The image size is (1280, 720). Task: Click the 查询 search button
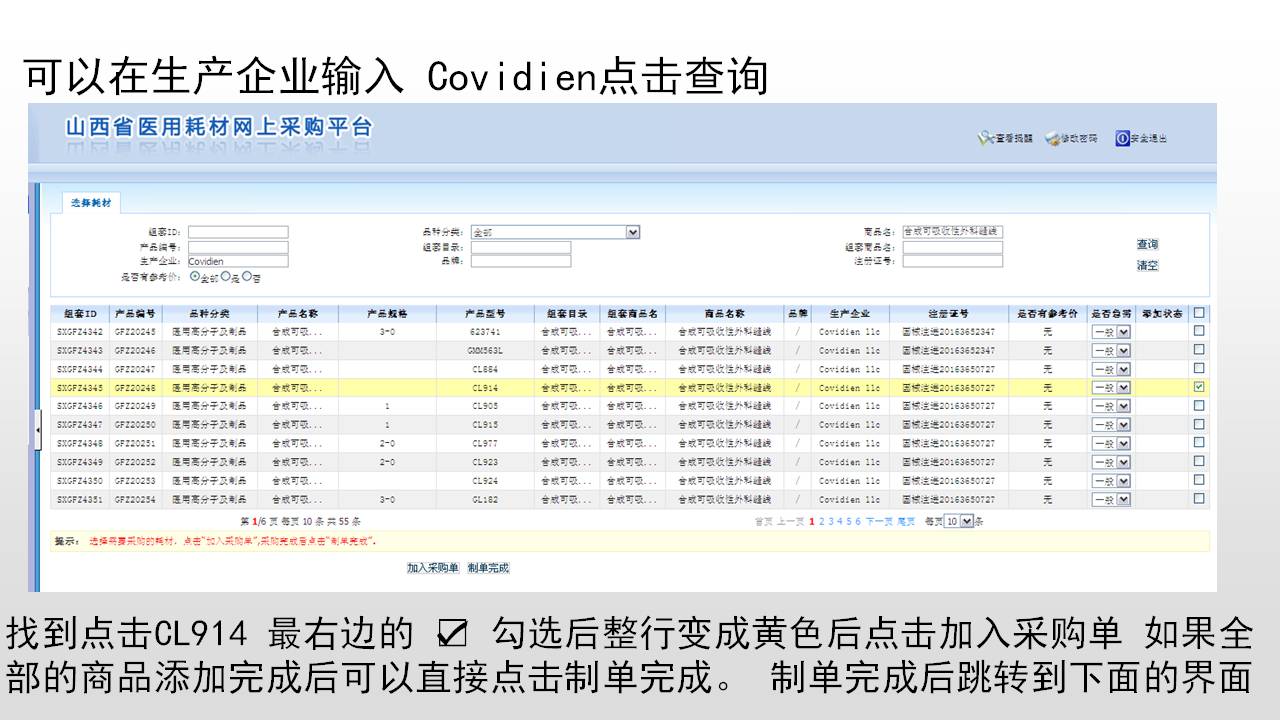pyautogui.click(x=1147, y=245)
